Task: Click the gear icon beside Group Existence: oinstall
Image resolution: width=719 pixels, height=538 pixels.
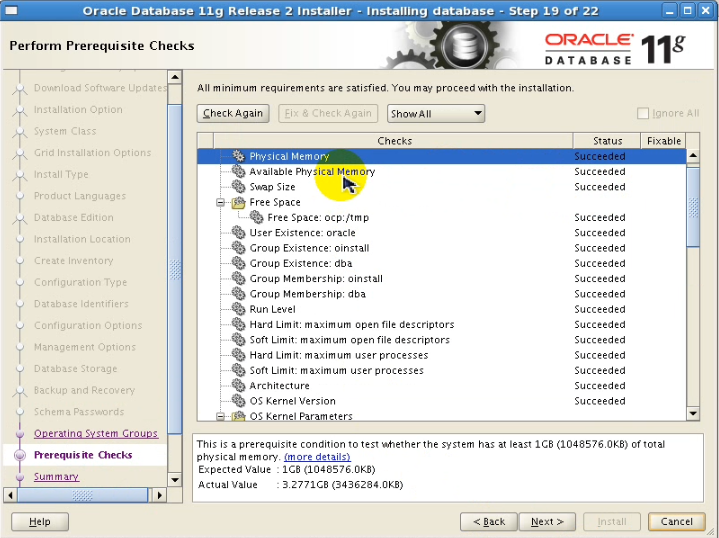Action: 238,248
